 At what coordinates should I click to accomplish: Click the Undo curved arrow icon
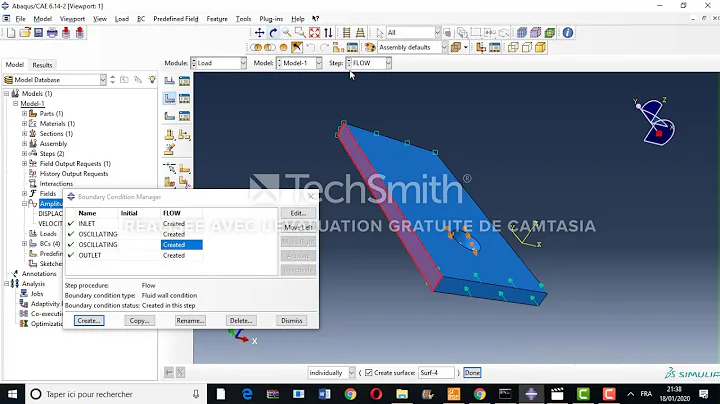point(311,47)
